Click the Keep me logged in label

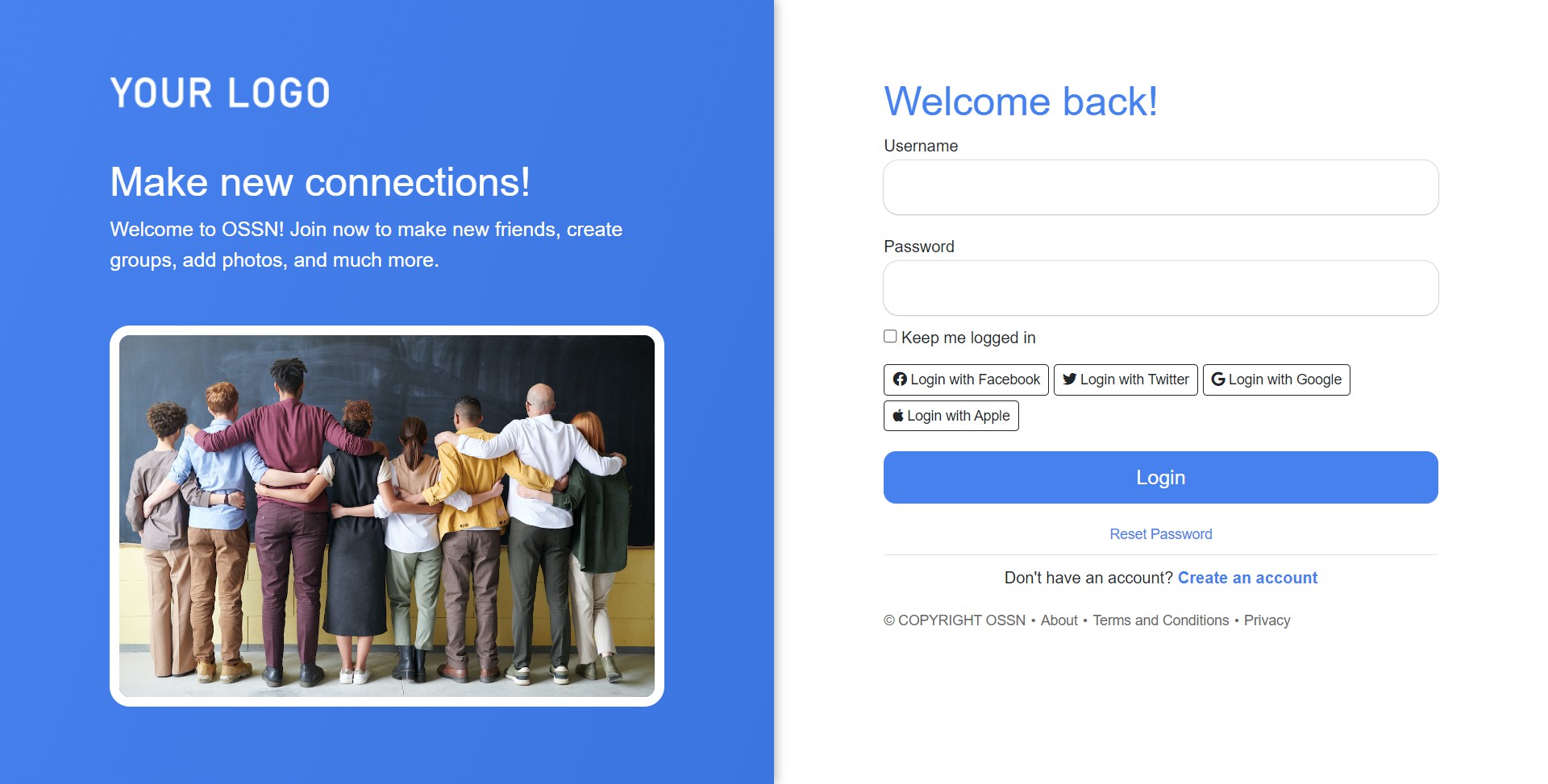click(968, 338)
